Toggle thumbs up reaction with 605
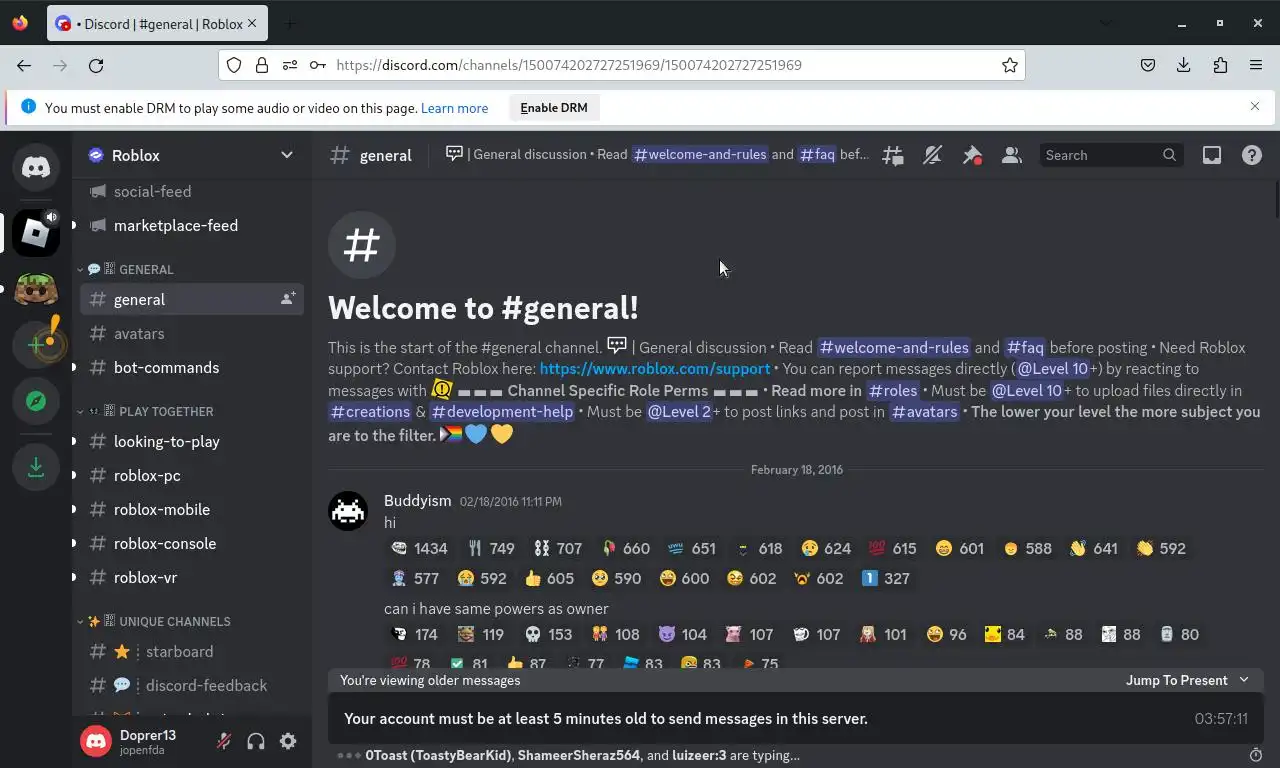The width and height of the screenshot is (1280, 768). pyautogui.click(x=548, y=578)
